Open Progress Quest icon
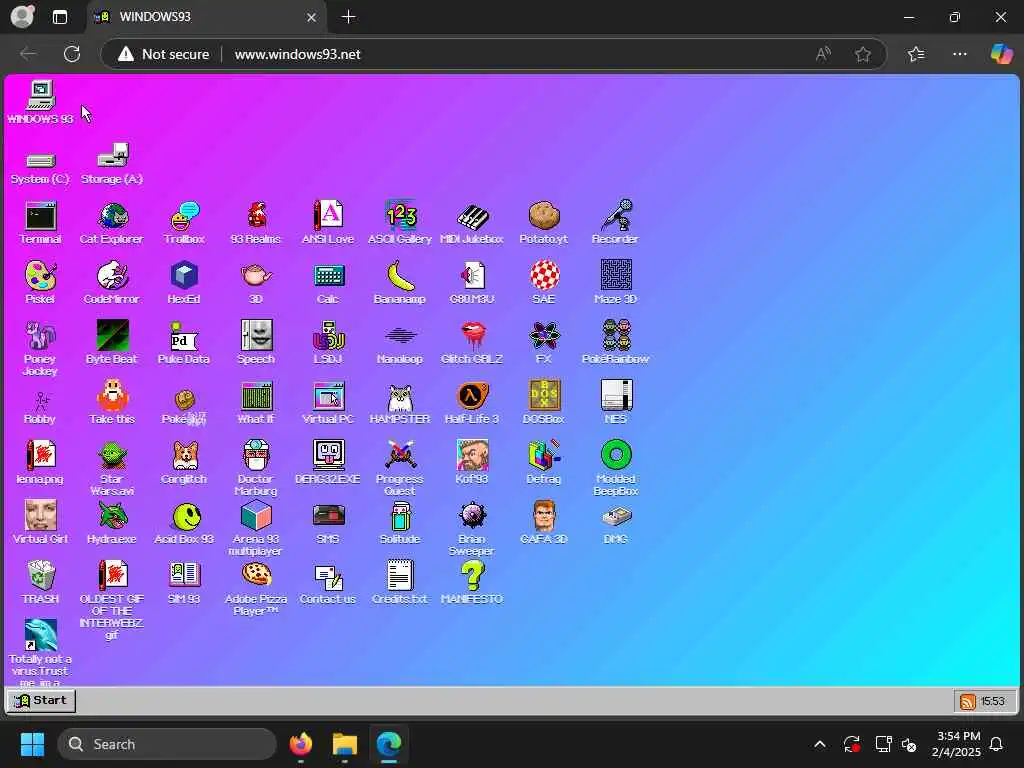This screenshot has height=768, width=1024. (400, 468)
